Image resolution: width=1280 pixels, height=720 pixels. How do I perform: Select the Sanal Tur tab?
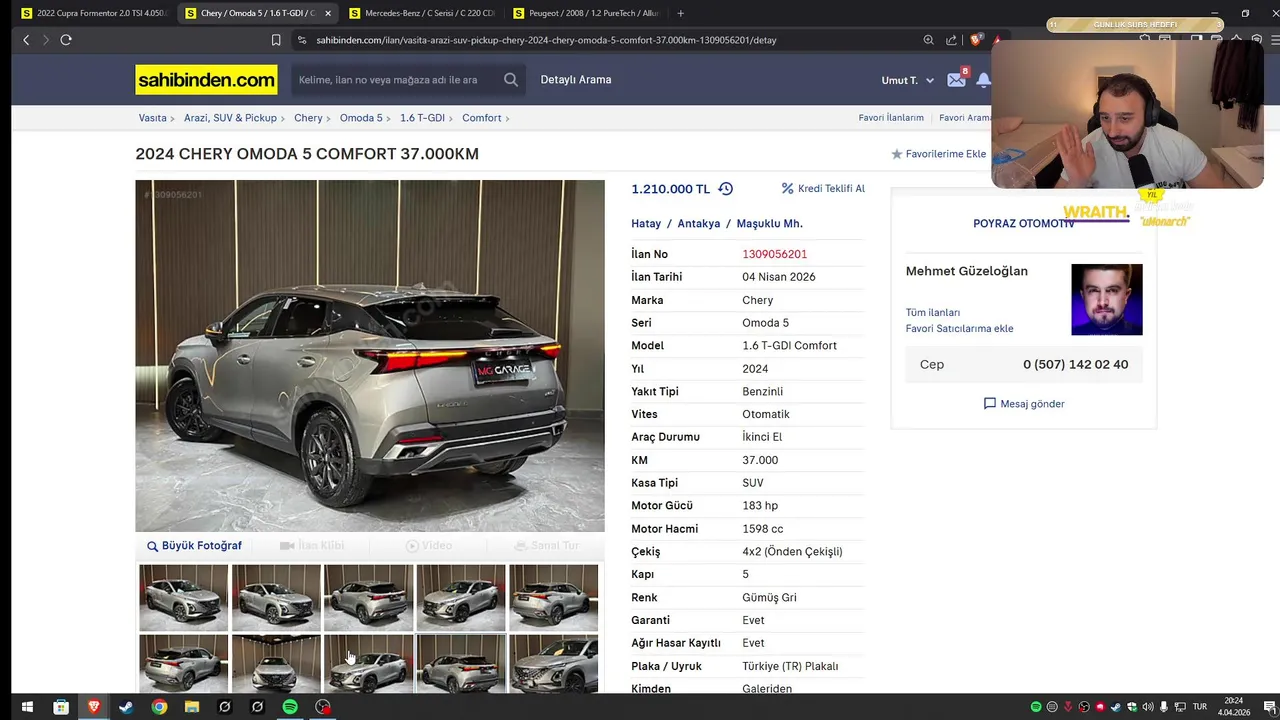(x=547, y=546)
